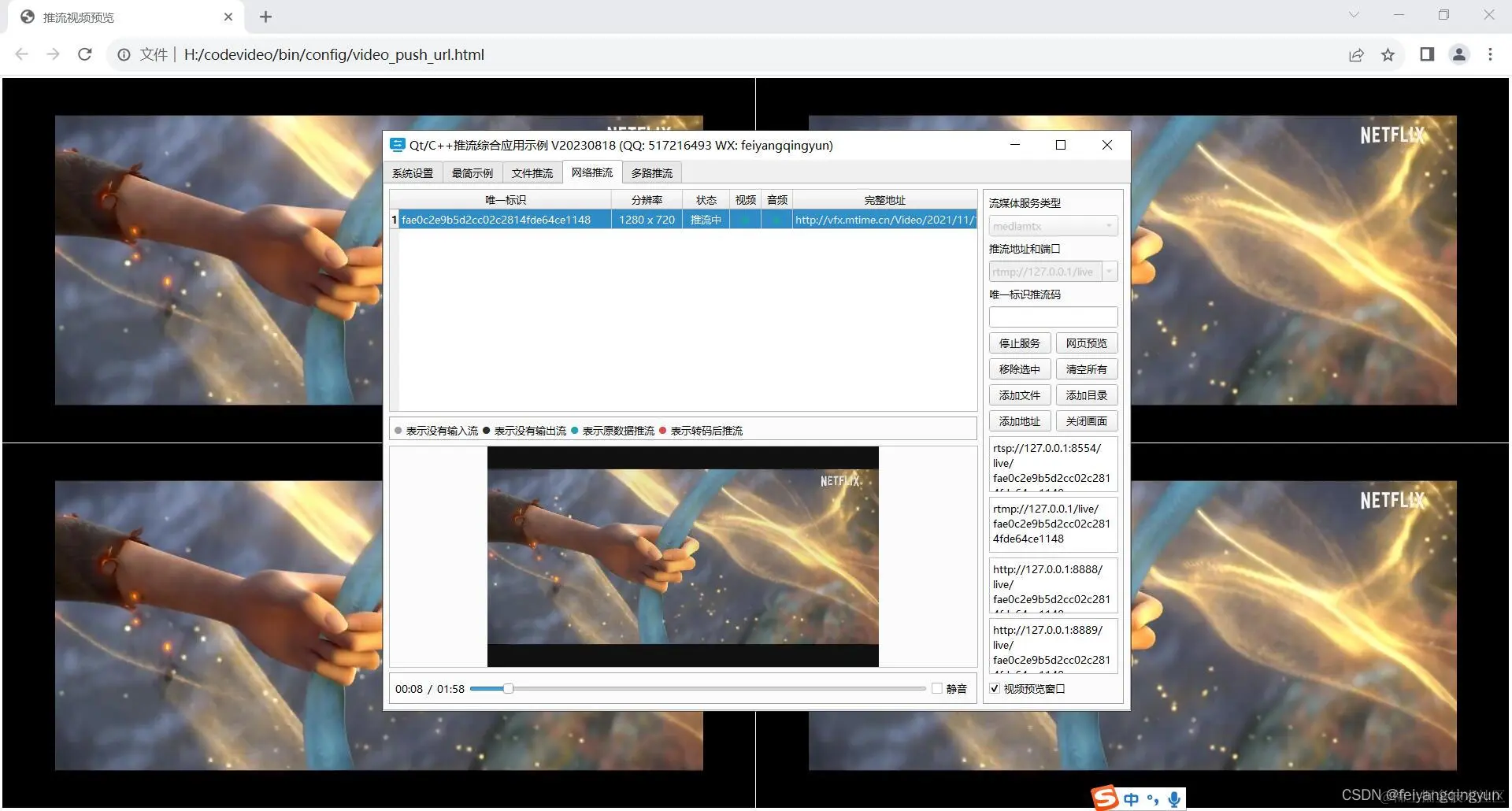Click the 推流中 status cell
This screenshot has width=1512, height=811.
[706, 220]
